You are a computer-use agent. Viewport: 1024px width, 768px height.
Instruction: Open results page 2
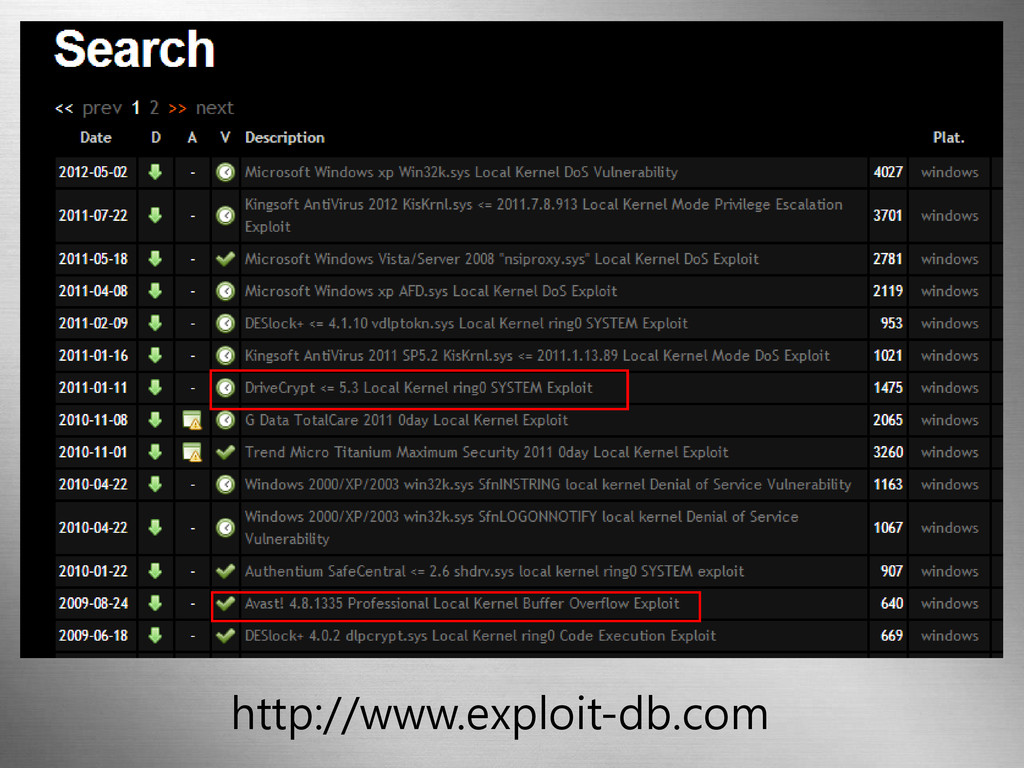pyautogui.click(x=154, y=108)
